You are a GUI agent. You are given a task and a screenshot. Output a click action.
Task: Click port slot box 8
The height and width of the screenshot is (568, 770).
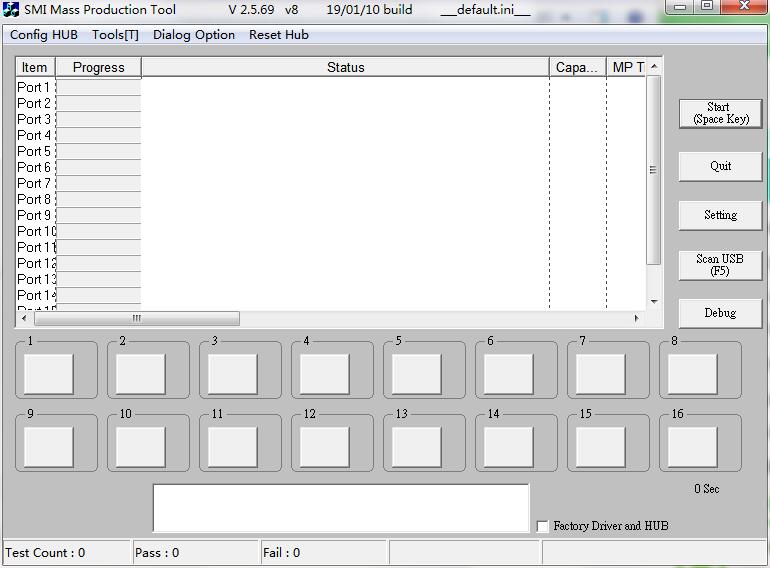pos(692,374)
